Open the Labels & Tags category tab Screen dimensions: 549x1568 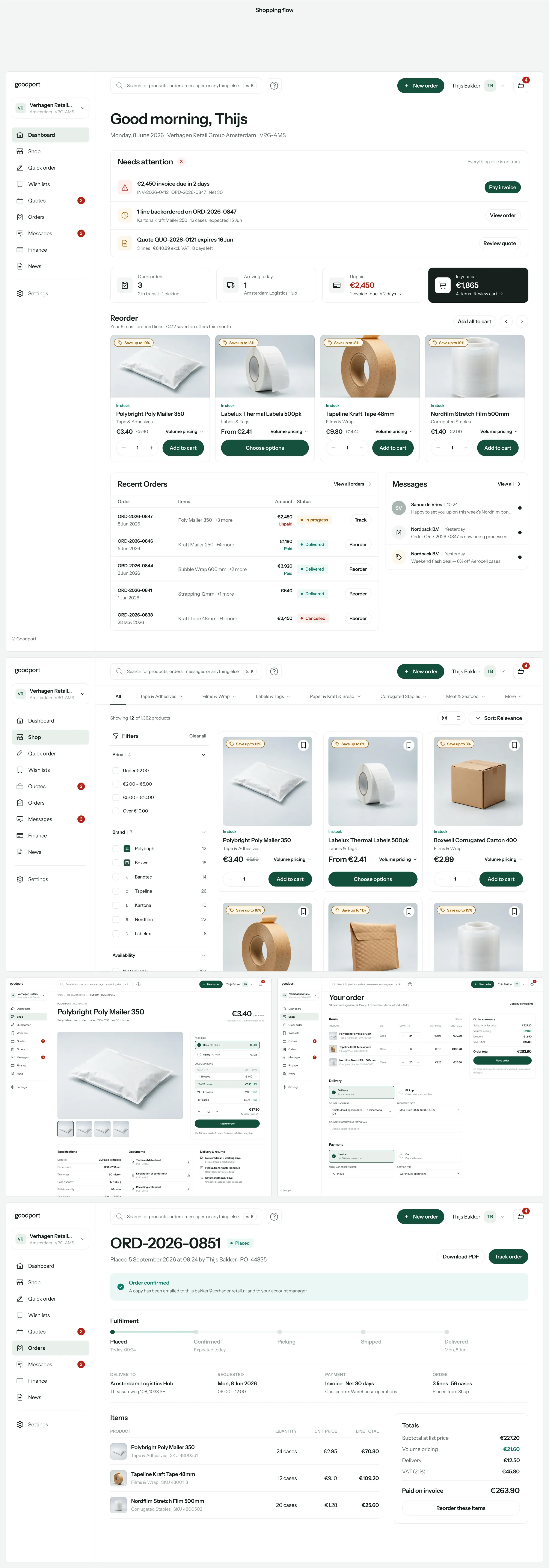(x=273, y=696)
